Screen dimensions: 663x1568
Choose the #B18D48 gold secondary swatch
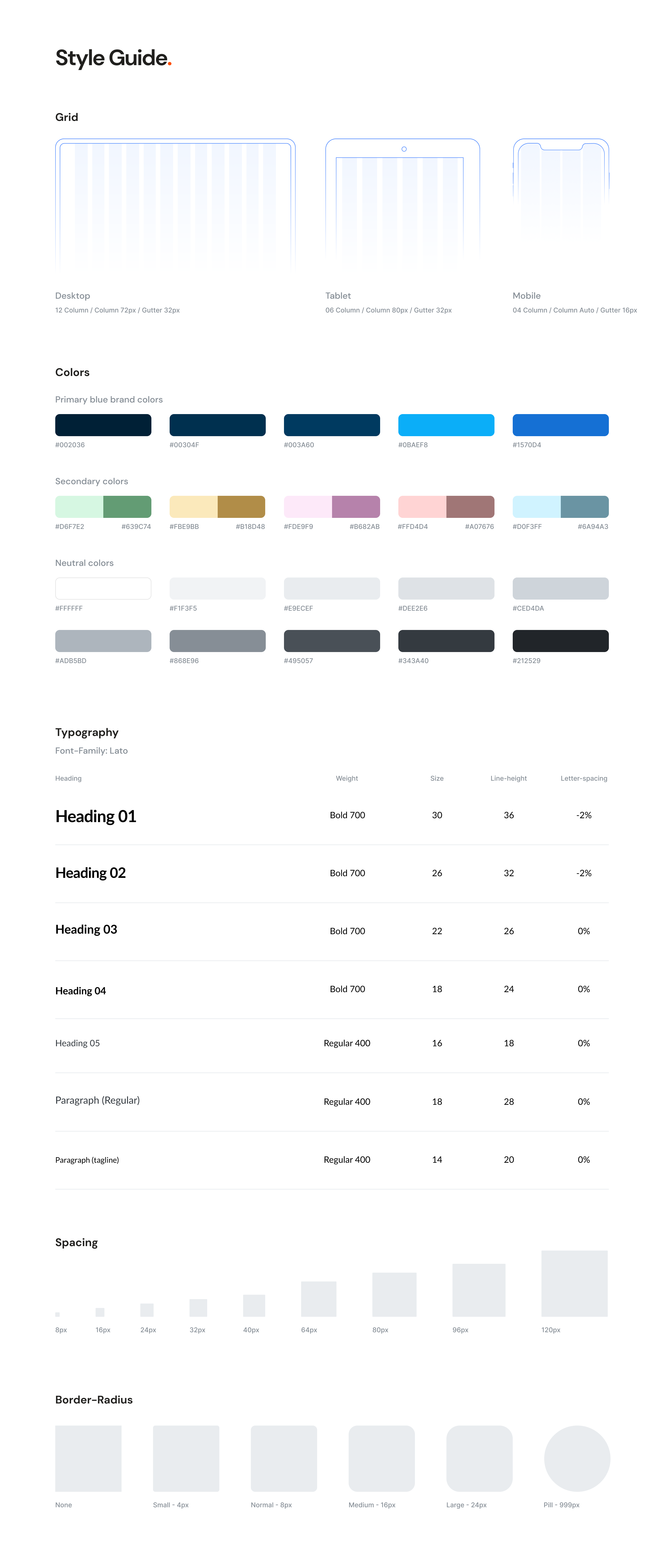(241, 507)
